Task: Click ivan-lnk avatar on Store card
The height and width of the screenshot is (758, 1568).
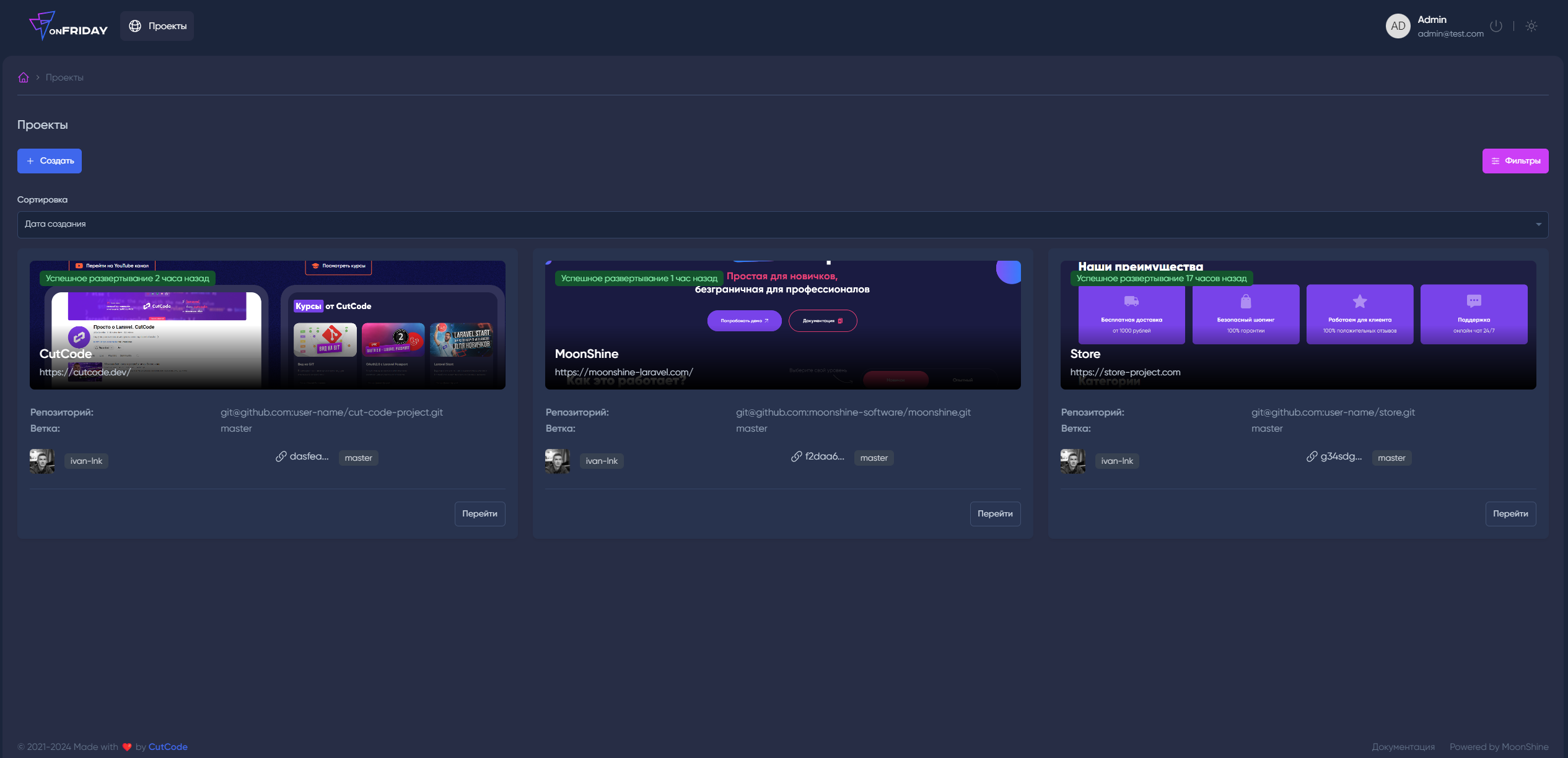Action: point(1072,461)
